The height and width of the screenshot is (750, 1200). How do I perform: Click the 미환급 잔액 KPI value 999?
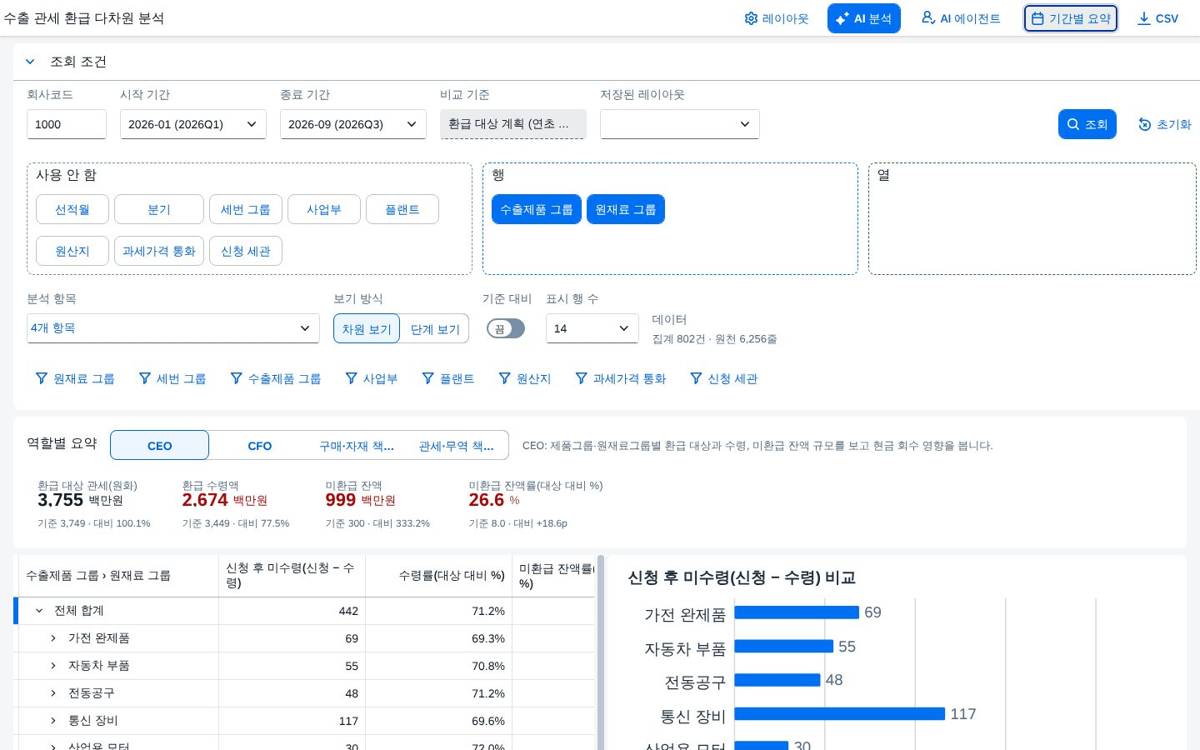[x=341, y=500]
